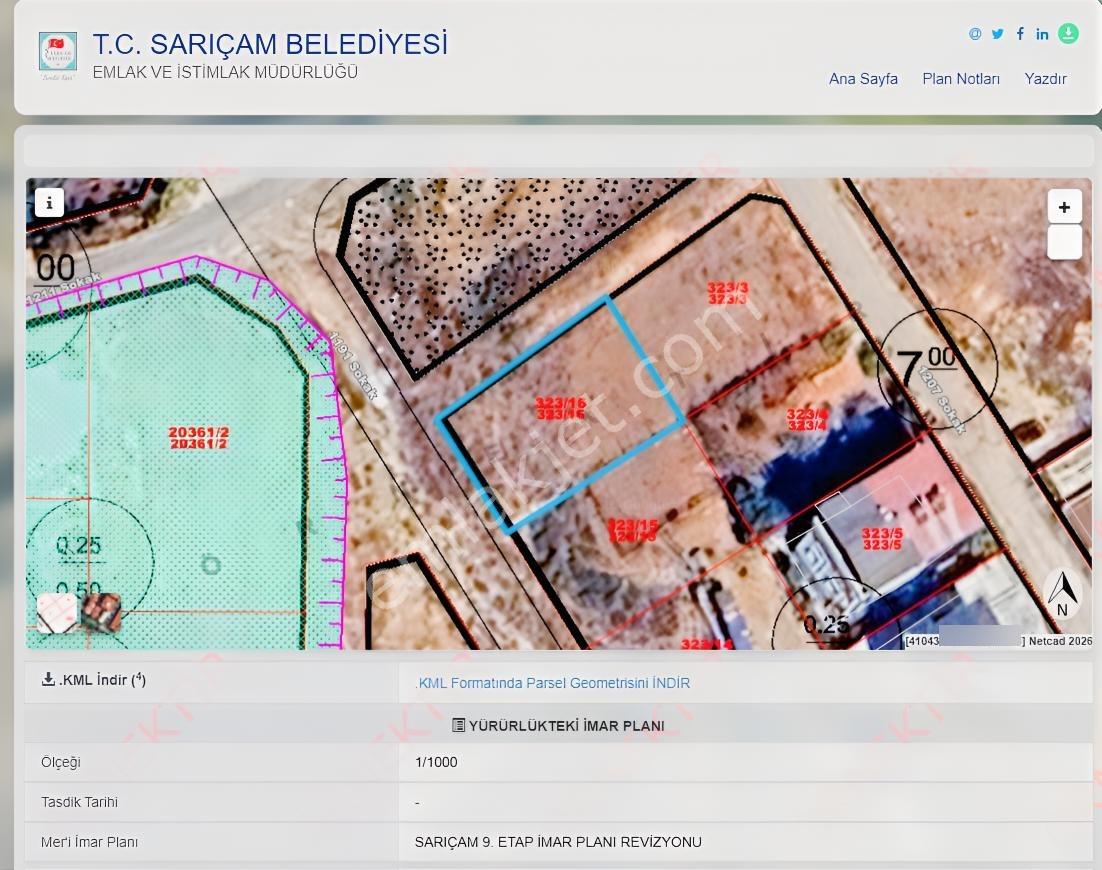The image size is (1102, 870).
Task: Click the Mer'i İmar Planı label
Action: click(x=89, y=842)
